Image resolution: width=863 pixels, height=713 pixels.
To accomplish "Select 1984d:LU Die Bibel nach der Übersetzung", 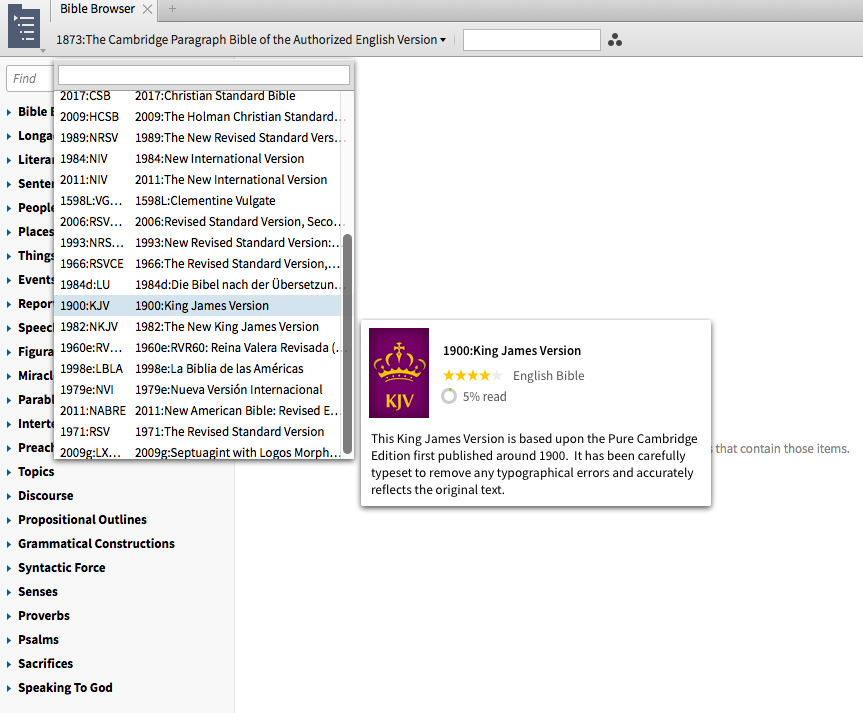I will pos(198,285).
